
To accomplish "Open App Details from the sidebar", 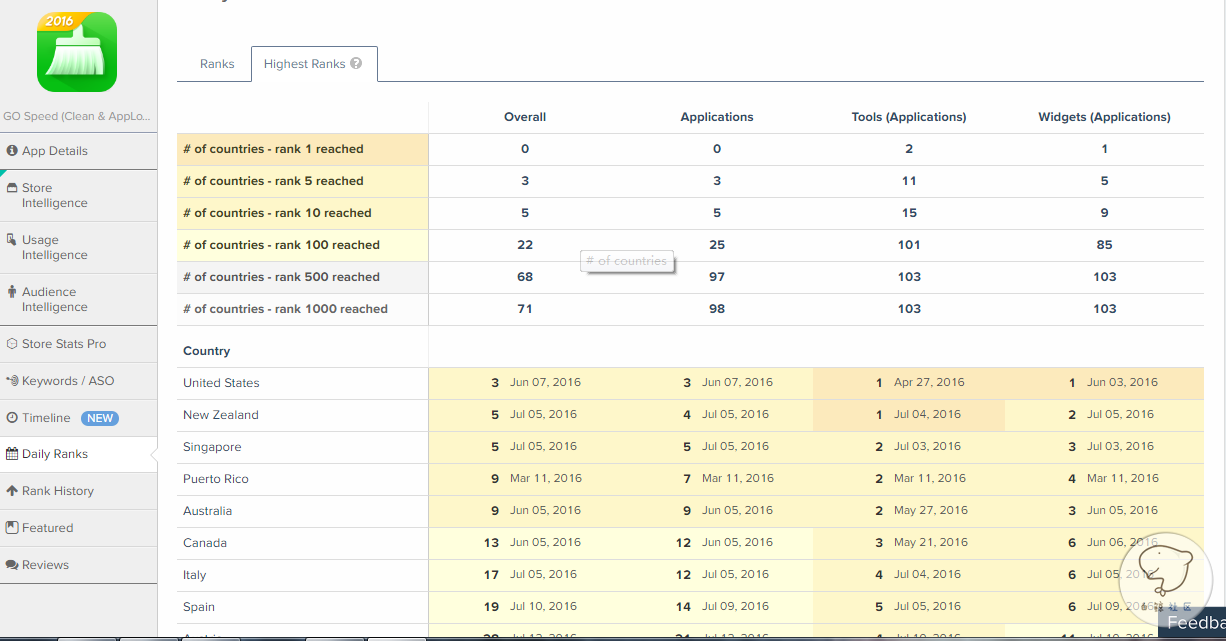I will (x=55, y=151).
